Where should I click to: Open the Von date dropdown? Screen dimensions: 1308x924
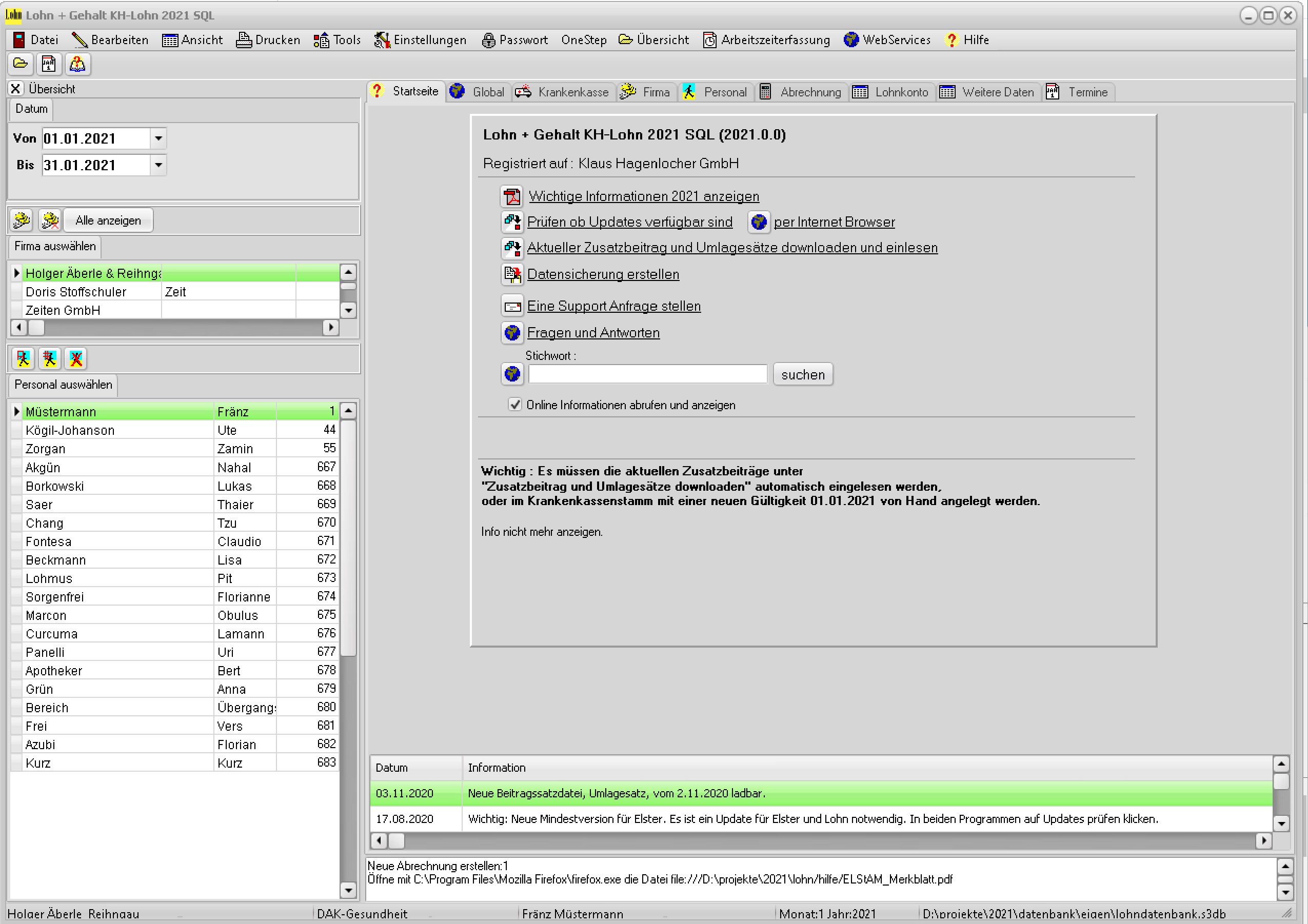click(158, 138)
